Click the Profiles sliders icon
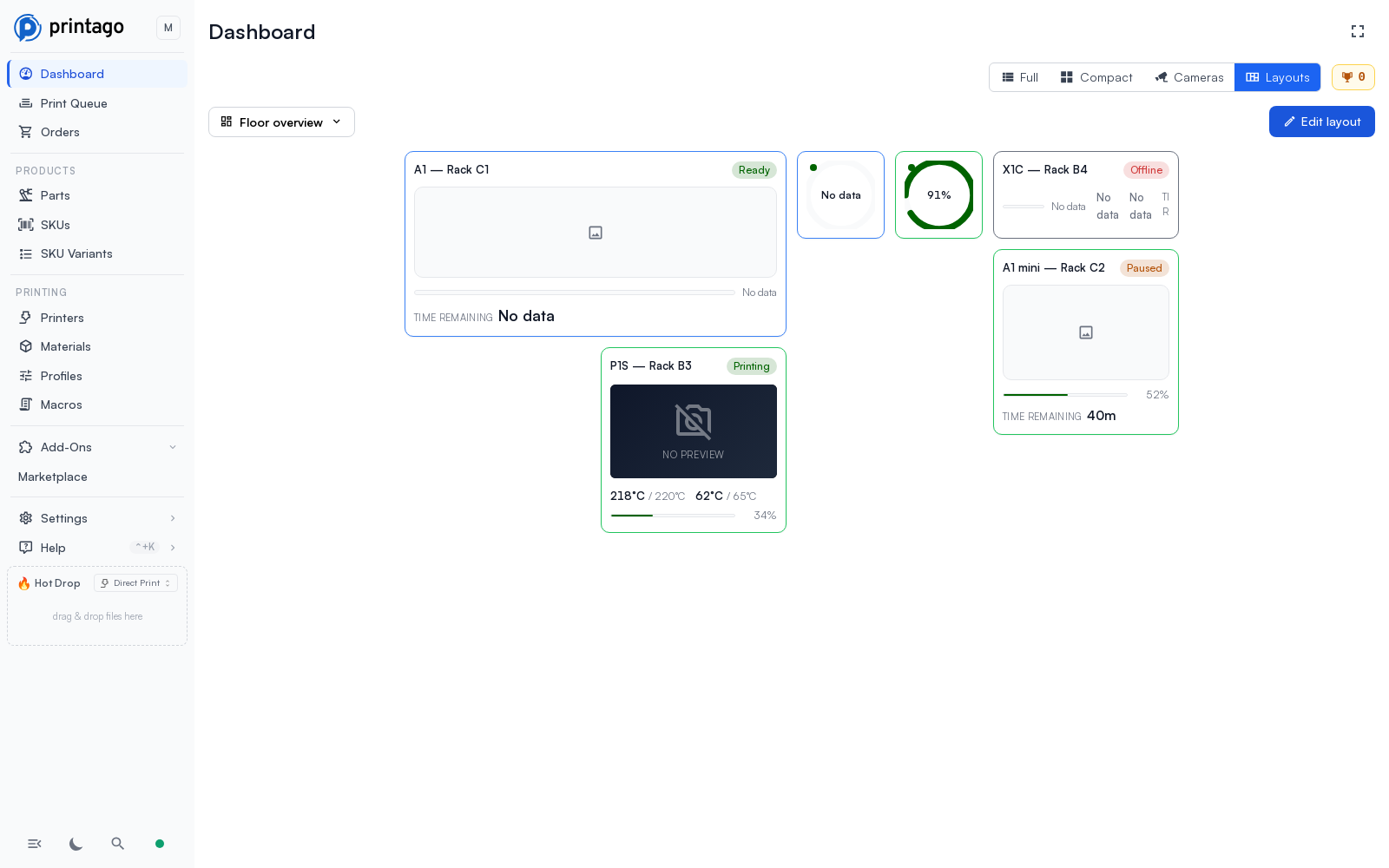1389x868 pixels. tap(26, 376)
